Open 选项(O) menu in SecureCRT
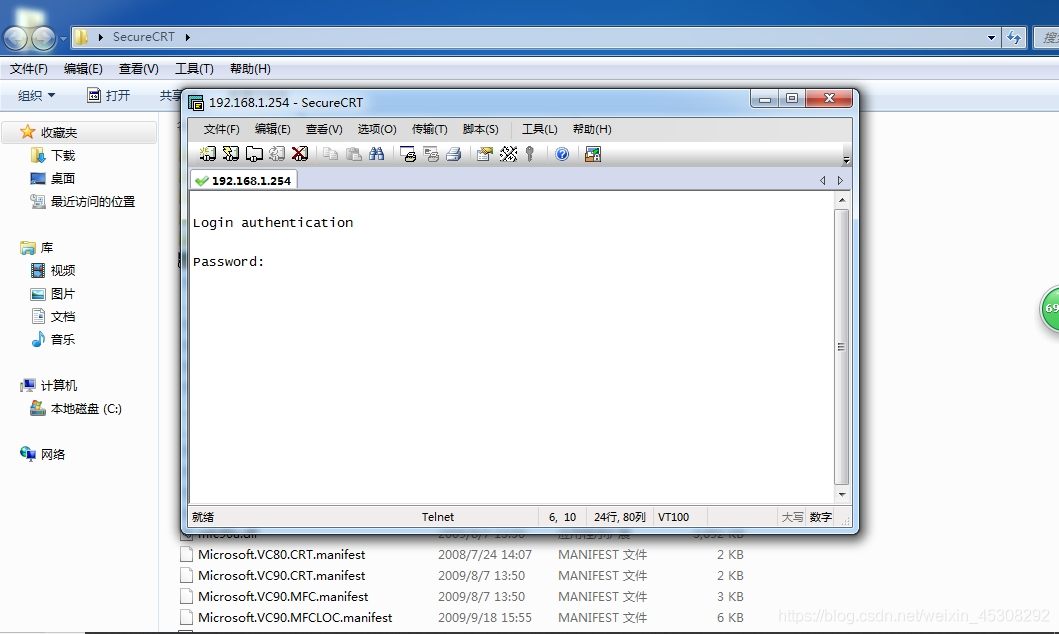This screenshot has width=1059, height=634. (x=377, y=129)
